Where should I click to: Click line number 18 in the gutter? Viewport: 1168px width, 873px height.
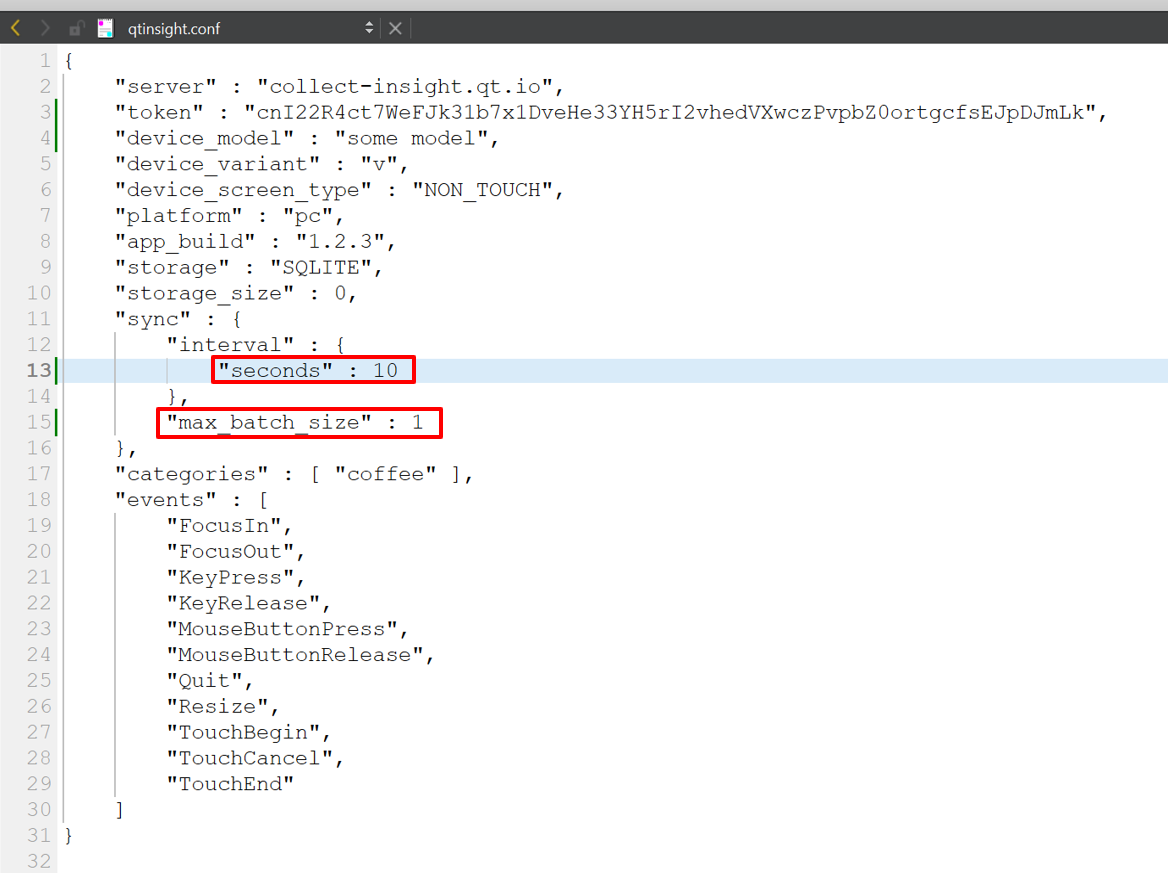(x=39, y=500)
